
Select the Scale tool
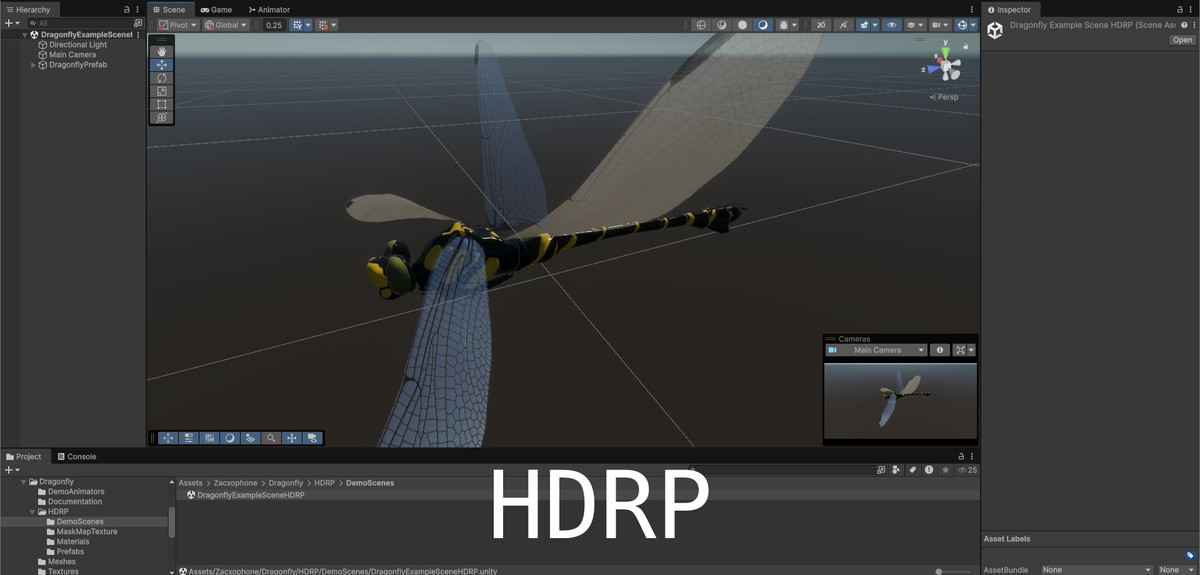(x=162, y=91)
